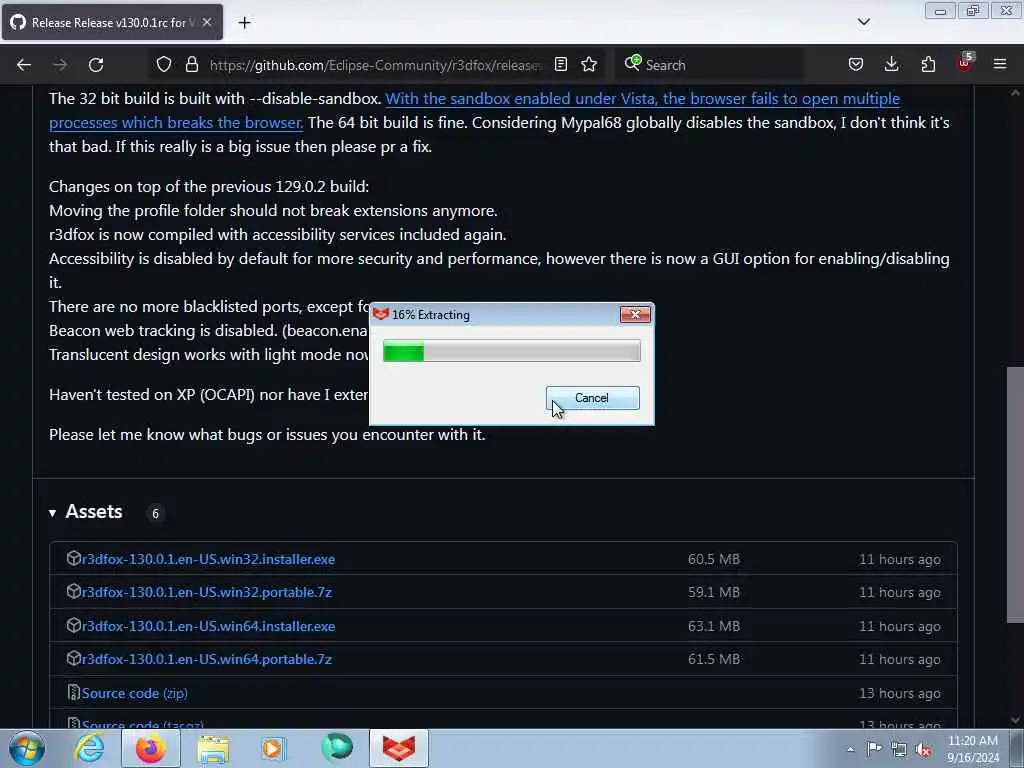Click package icon beside win32.installer.exe
The height and width of the screenshot is (768, 1024).
coord(74,558)
